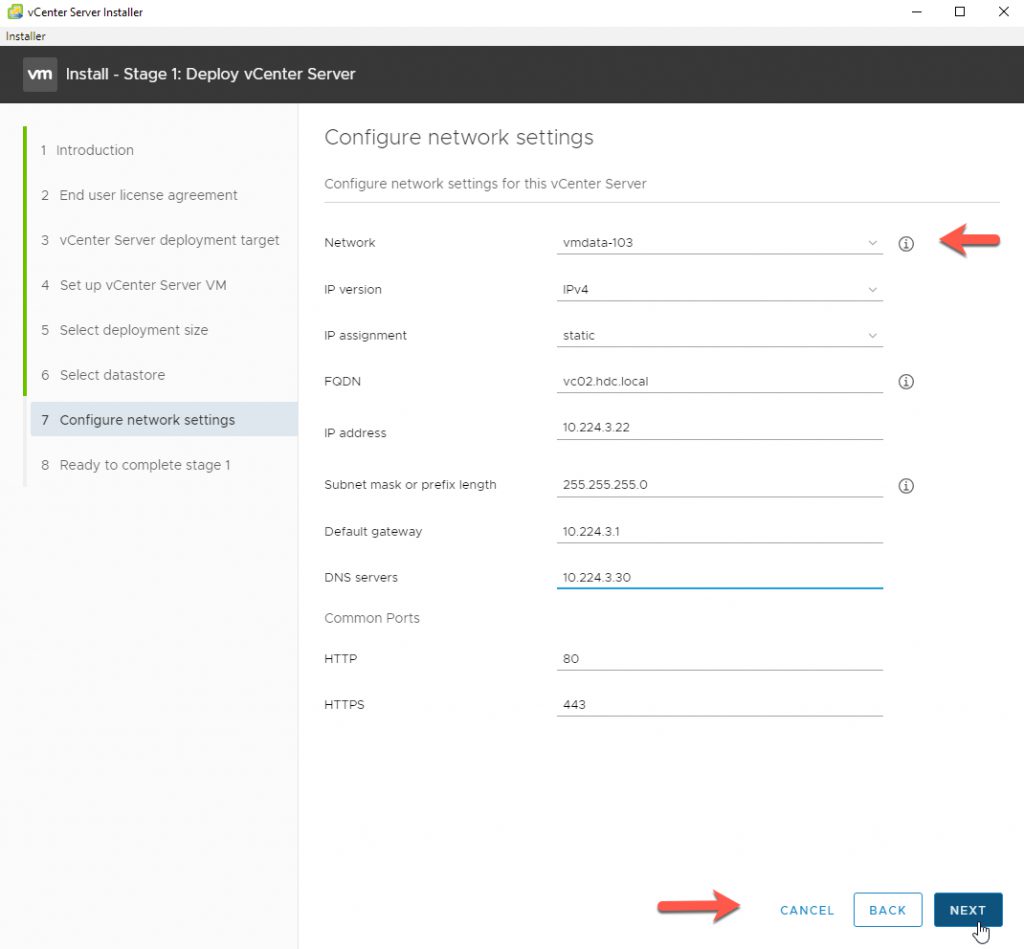The height and width of the screenshot is (949, 1024).
Task: Go to step 3 vCenter Server deployment target
Action: pyautogui.click(x=160, y=240)
